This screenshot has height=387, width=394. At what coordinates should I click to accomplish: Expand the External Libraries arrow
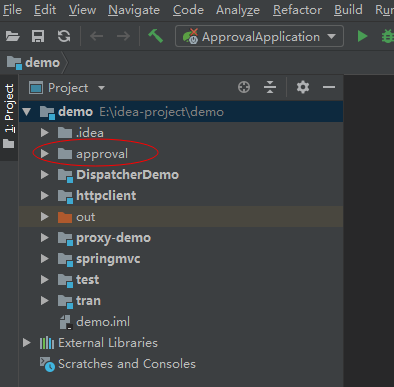[27, 343]
